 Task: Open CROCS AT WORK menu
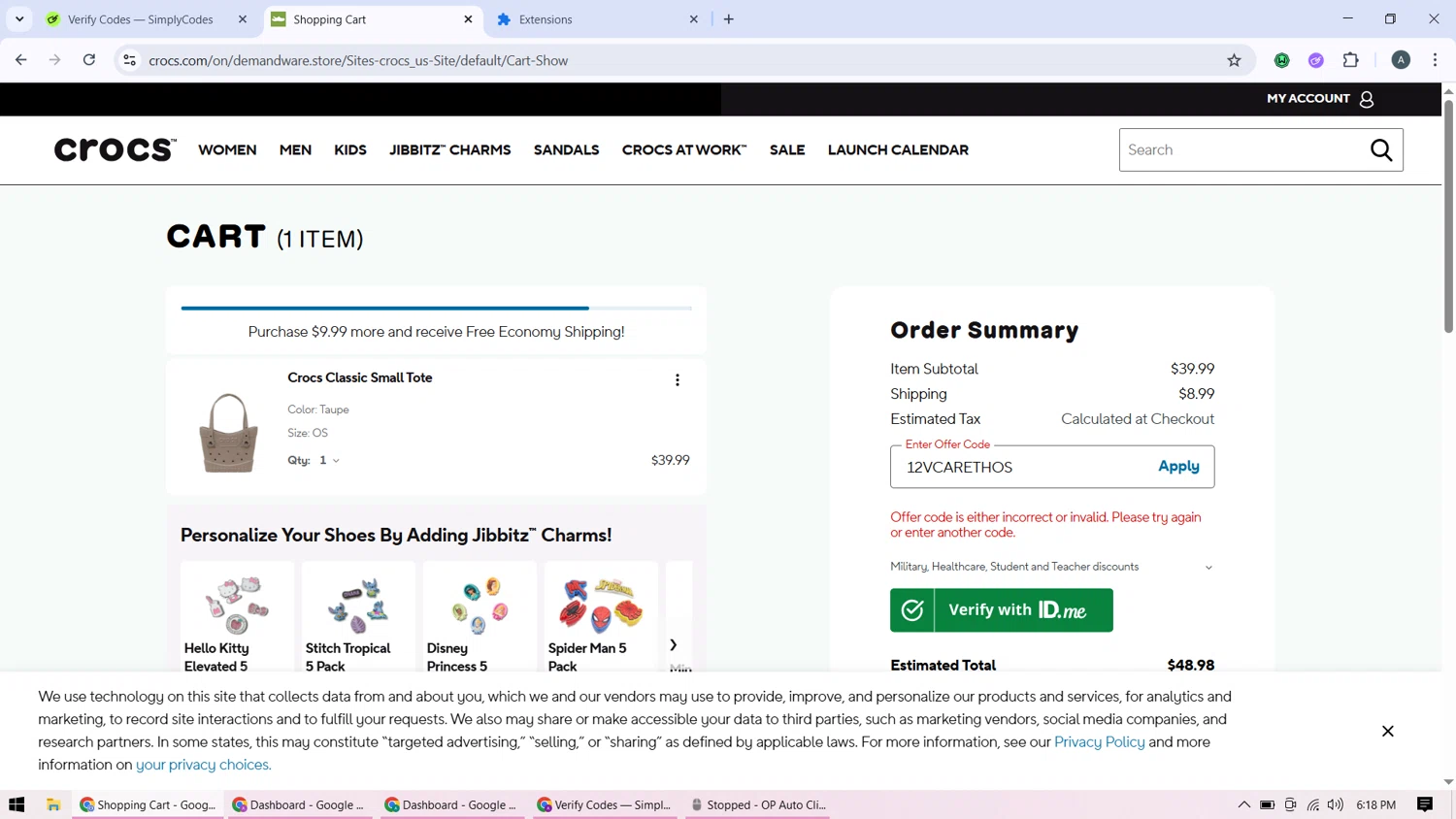(684, 149)
